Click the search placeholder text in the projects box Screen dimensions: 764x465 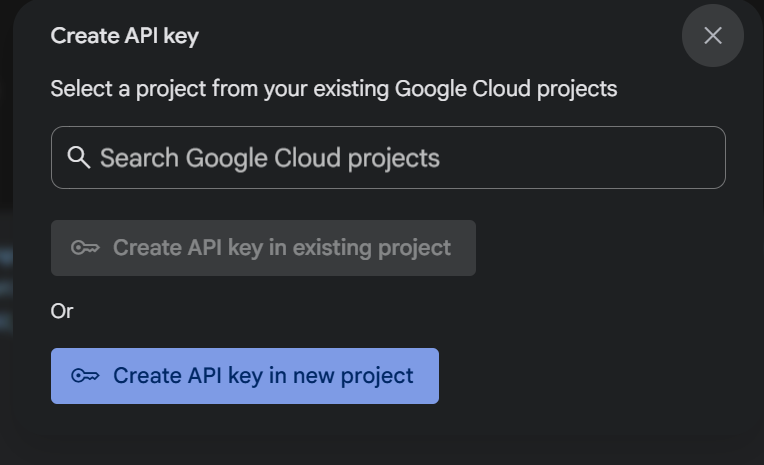click(x=270, y=158)
